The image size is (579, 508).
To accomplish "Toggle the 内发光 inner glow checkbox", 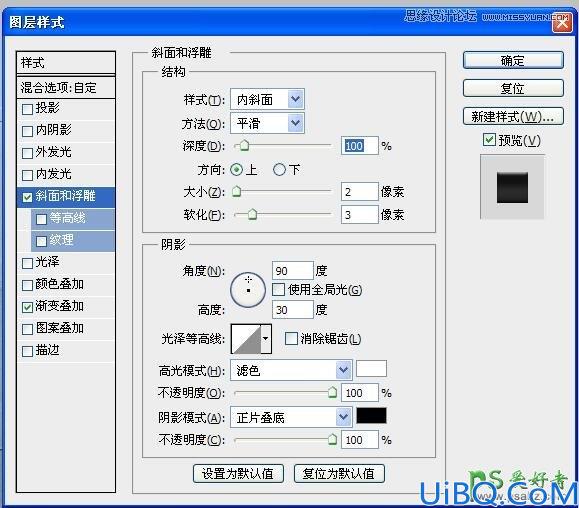I will coord(27,175).
